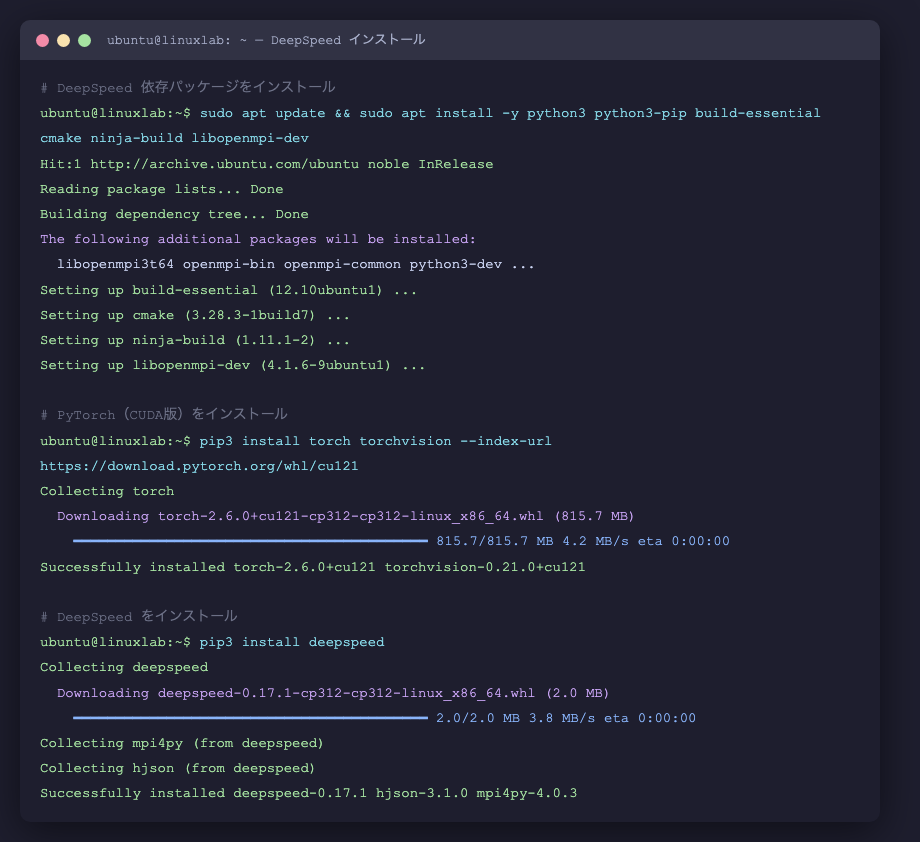Click 'Successfully installed torch-2.6.0+cu121' line
The image size is (920, 842).
click(313, 567)
